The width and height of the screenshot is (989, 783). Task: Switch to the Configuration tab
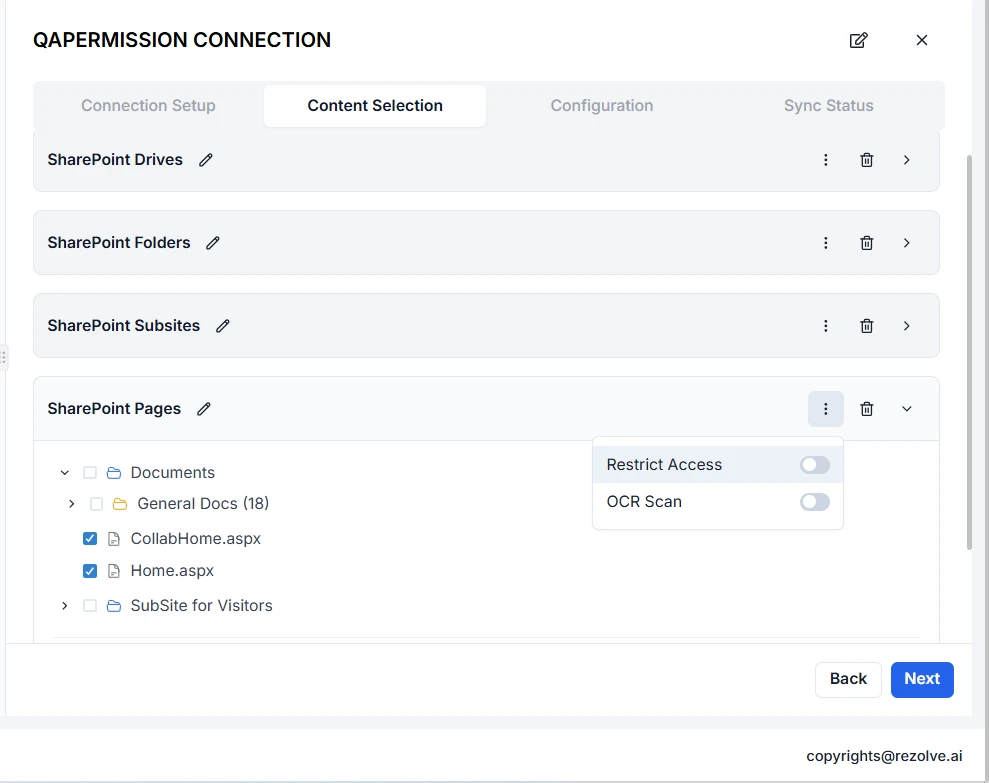pos(601,106)
